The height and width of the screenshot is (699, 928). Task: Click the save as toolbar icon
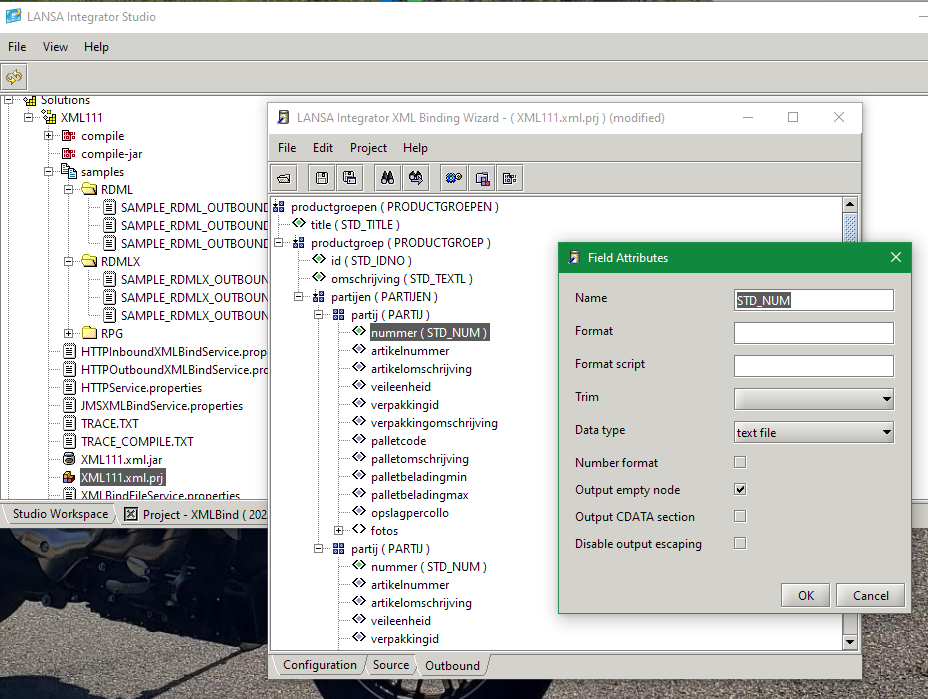pyautogui.click(x=349, y=178)
